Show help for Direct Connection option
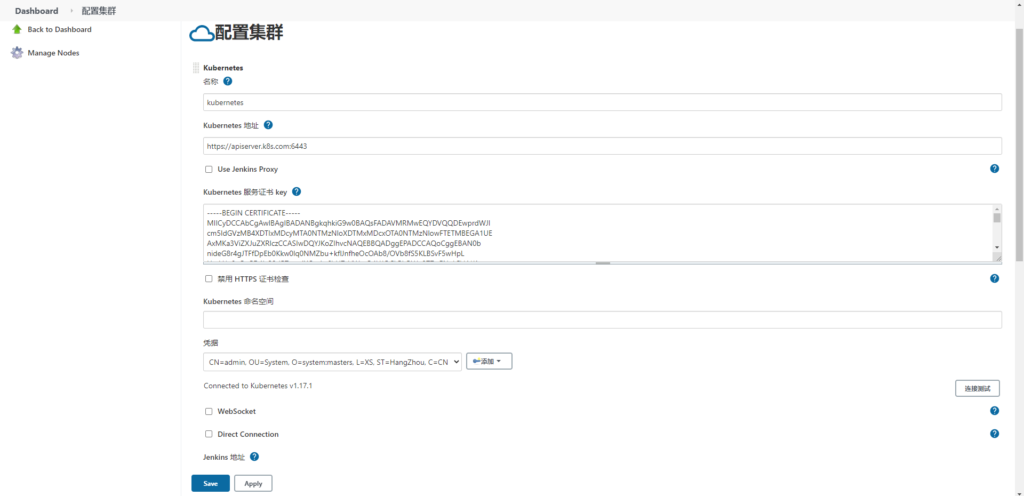Image resolution: width=1024 pixels, height=496 pixels. (x=994, y=434)
